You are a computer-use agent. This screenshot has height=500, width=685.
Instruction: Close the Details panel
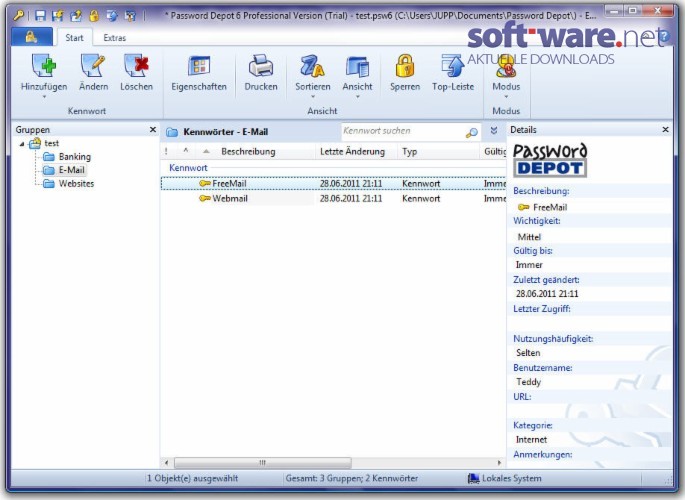tap(665, 130)
